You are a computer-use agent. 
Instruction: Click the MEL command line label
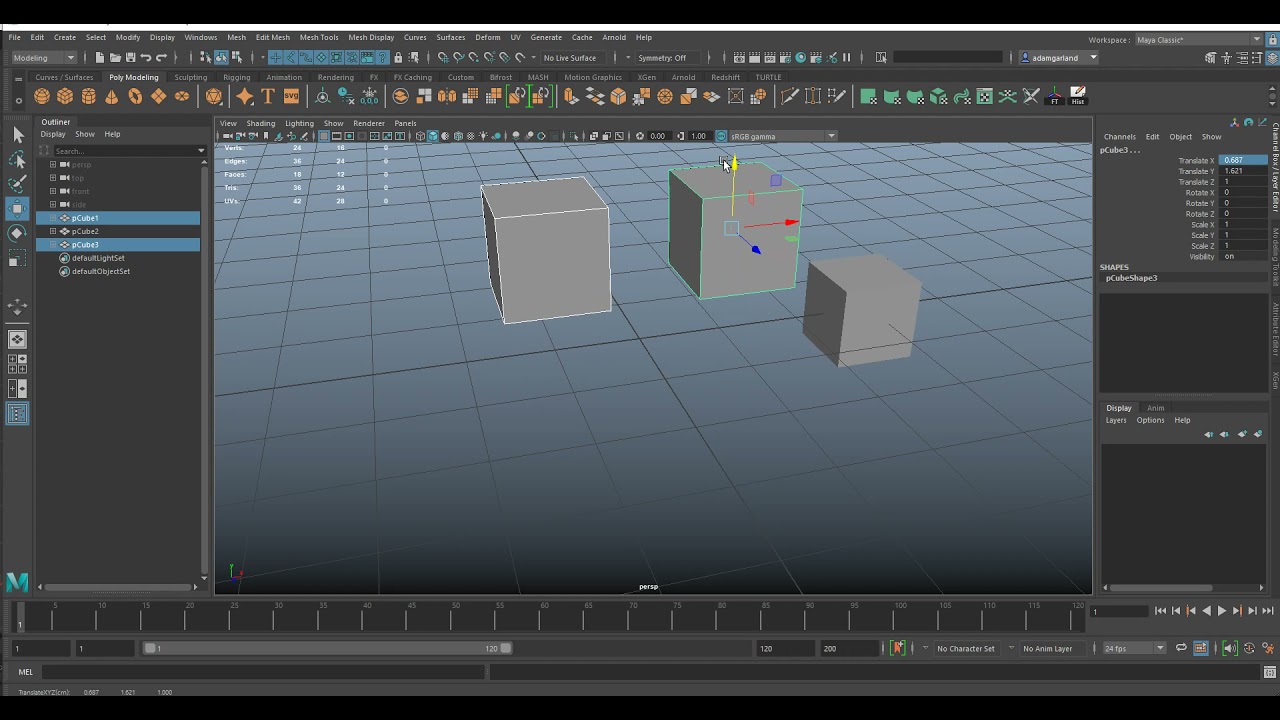pos(26,672)
